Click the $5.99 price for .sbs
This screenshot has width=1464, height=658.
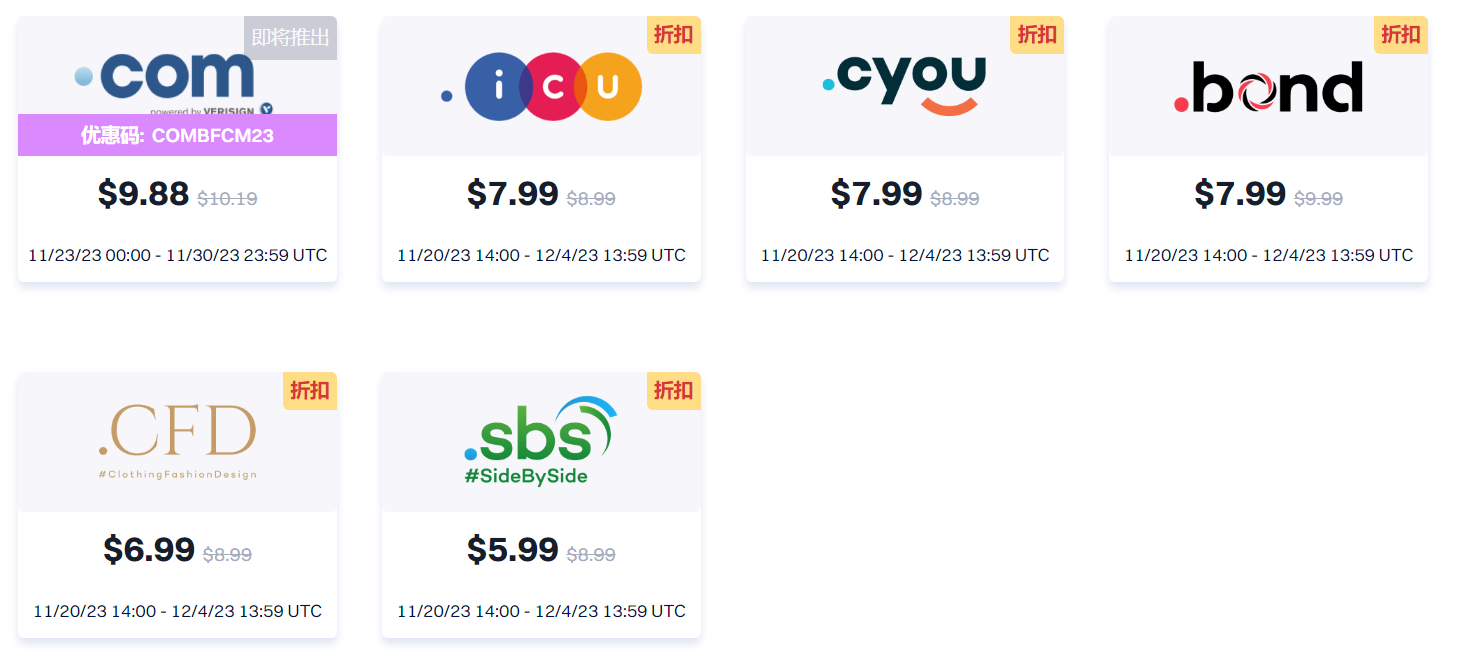(512, 550)
